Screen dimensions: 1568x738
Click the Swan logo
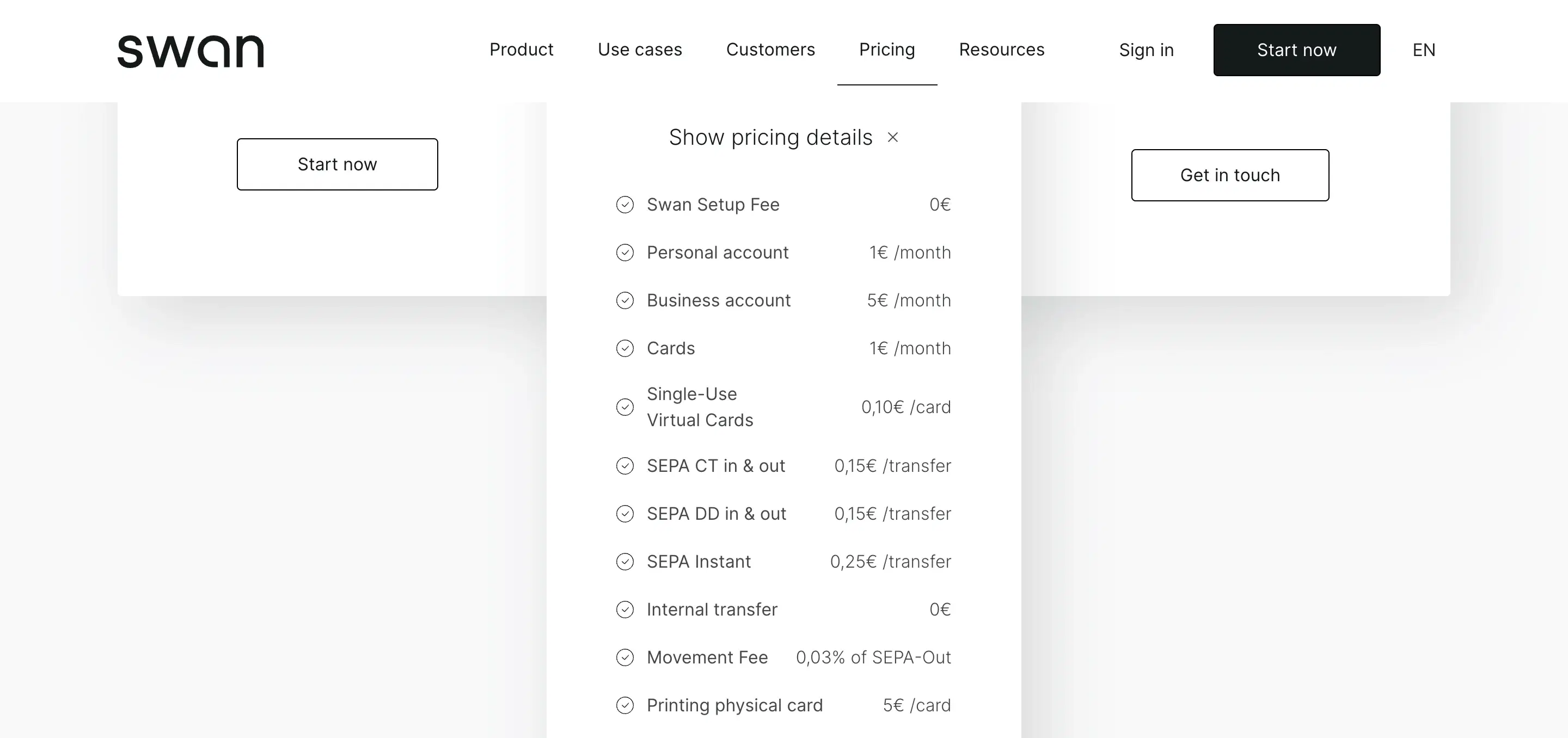click(191, 51)
